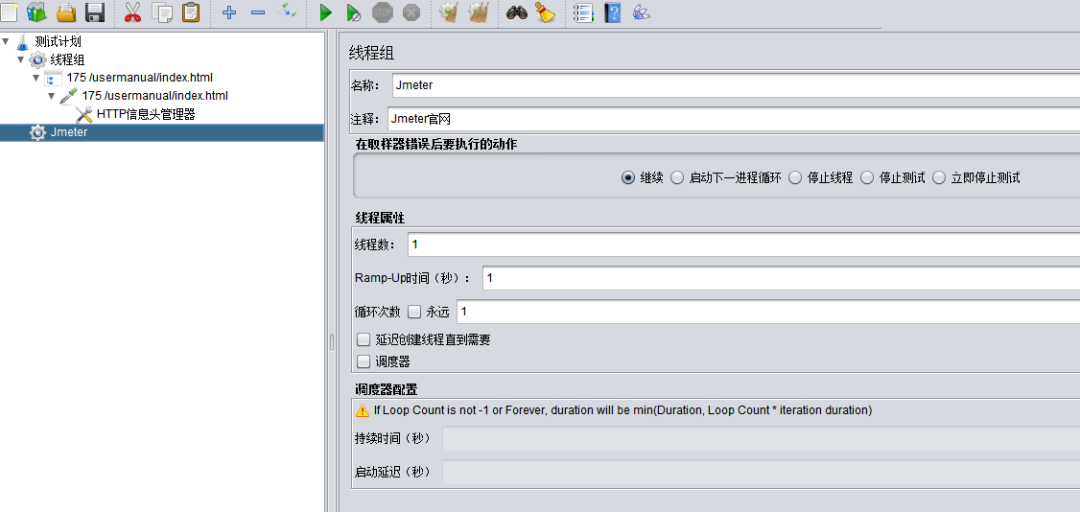Click the Toggle enable/disable toolbar icon
1080x512 pixels.
coord(286,11)
